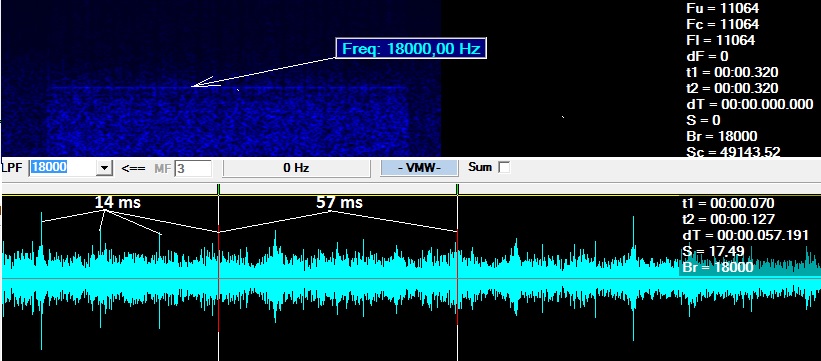Viewport: 821px width, 361px height.
Task: Click the "0 Hz" button
Action: pyautogui.click(x=296, y=168)
